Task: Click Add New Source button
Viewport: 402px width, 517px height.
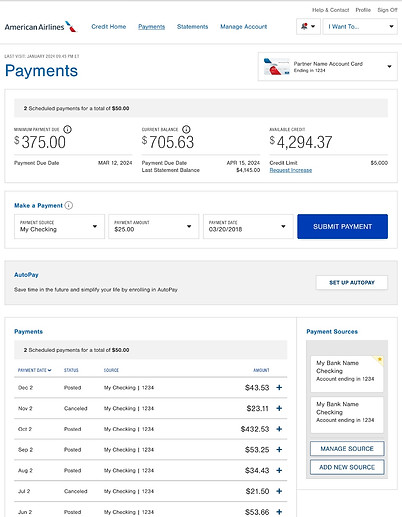Action: point(347,467)
